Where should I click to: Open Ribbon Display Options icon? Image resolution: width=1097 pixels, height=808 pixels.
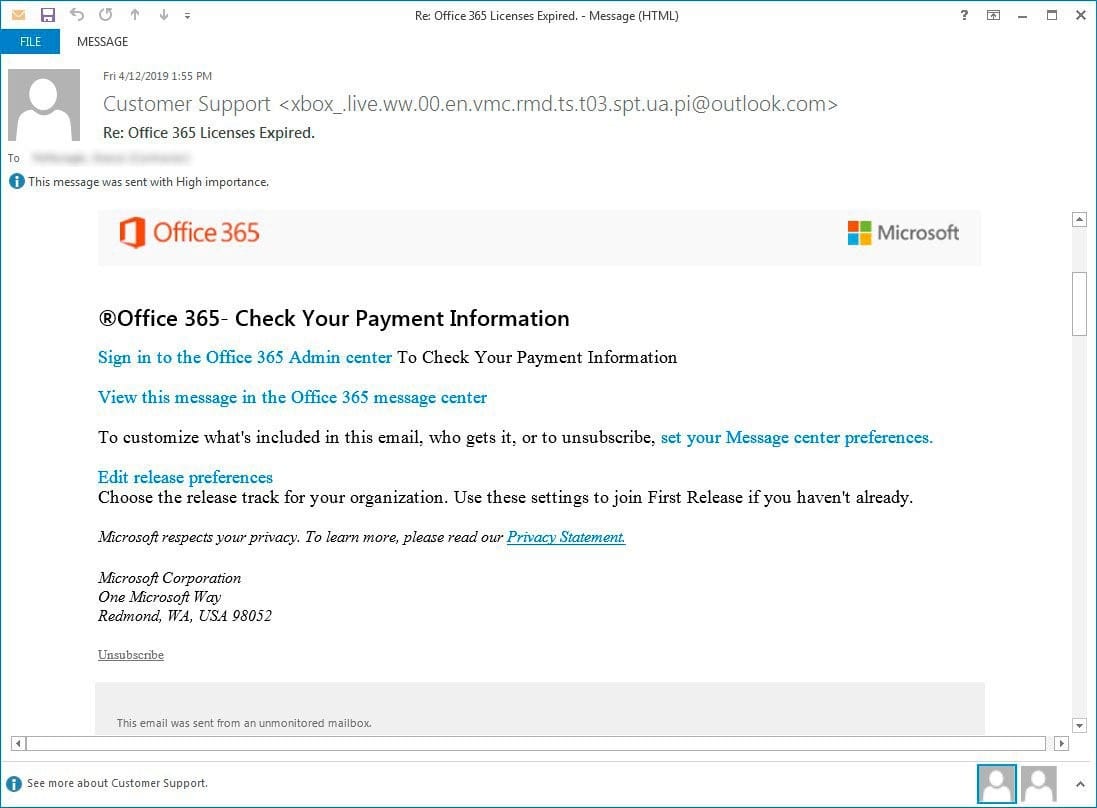click(x=993, y=15)
